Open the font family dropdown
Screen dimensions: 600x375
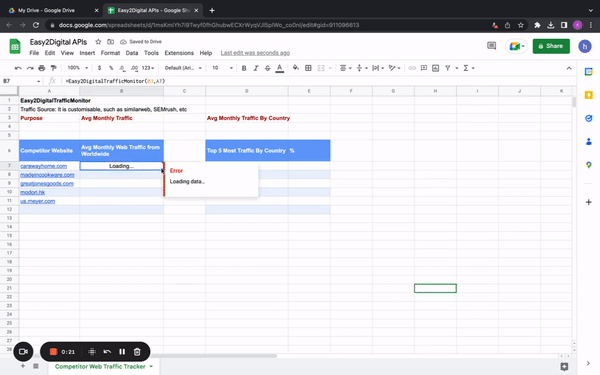tap(183, 68)
